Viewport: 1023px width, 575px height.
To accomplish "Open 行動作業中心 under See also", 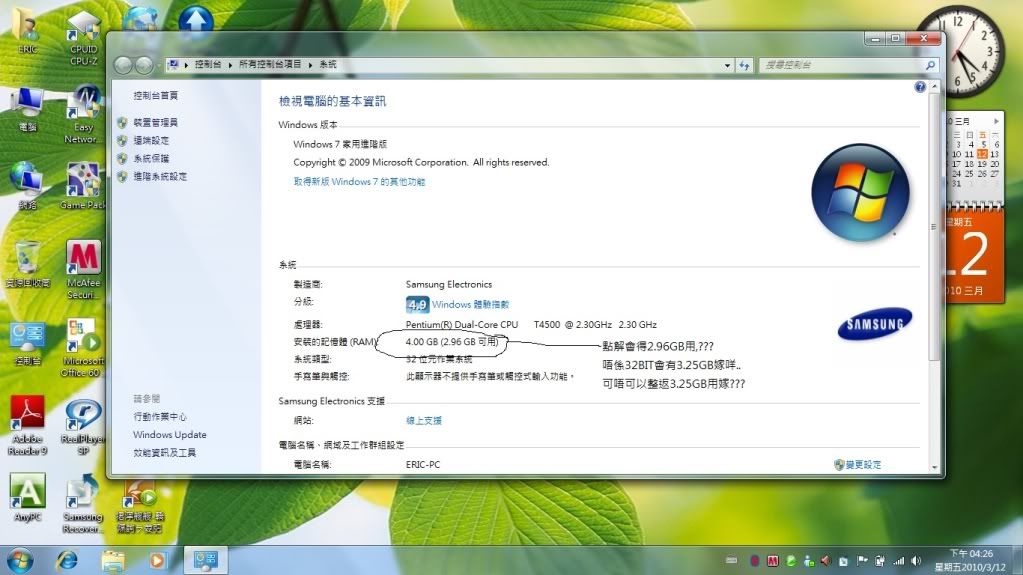I will point(160,416).
